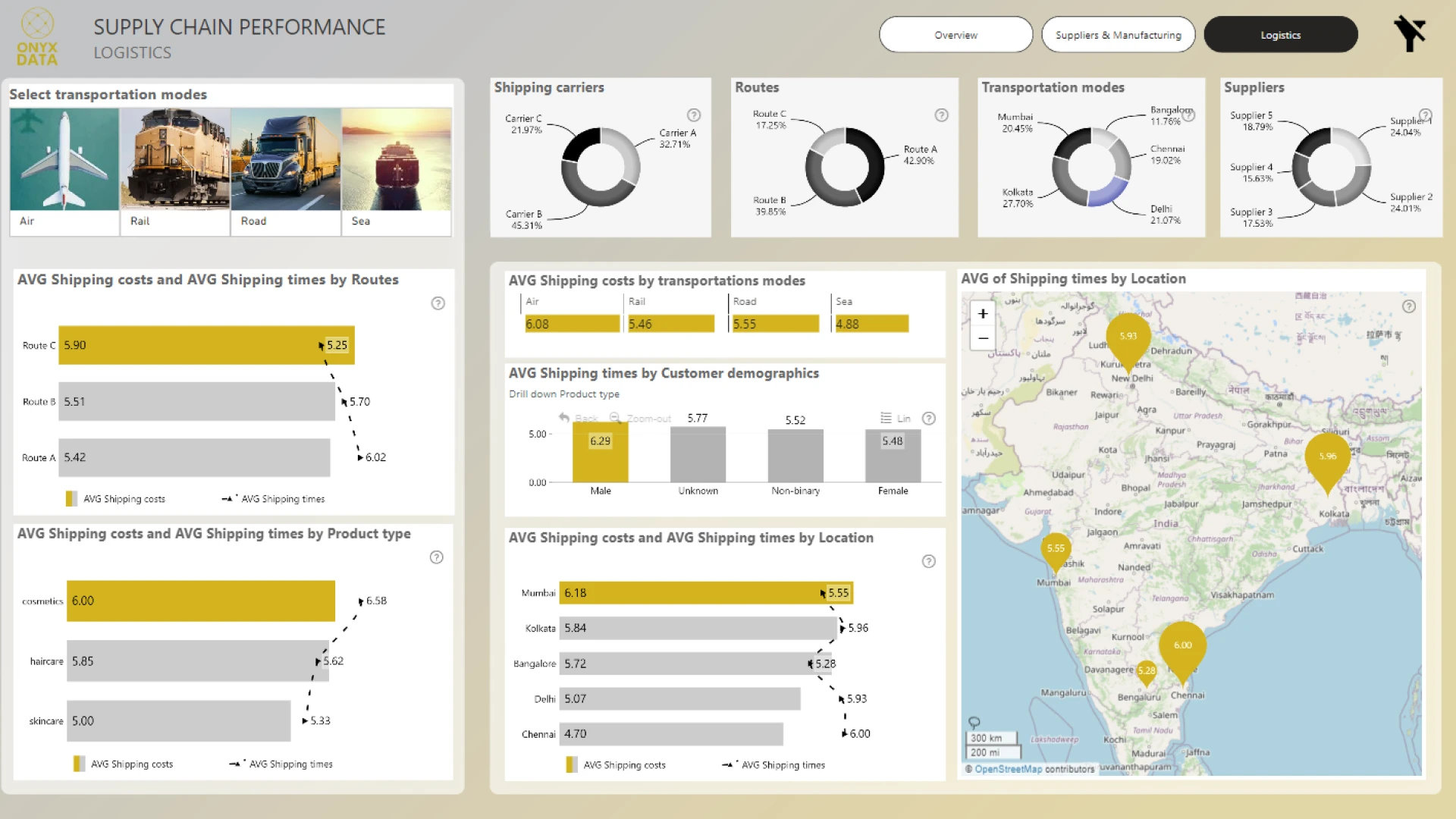Open help icon on Transportation modes chart
The image size is (1456, 819).
pyautogui.click(x=1188, y=115)
